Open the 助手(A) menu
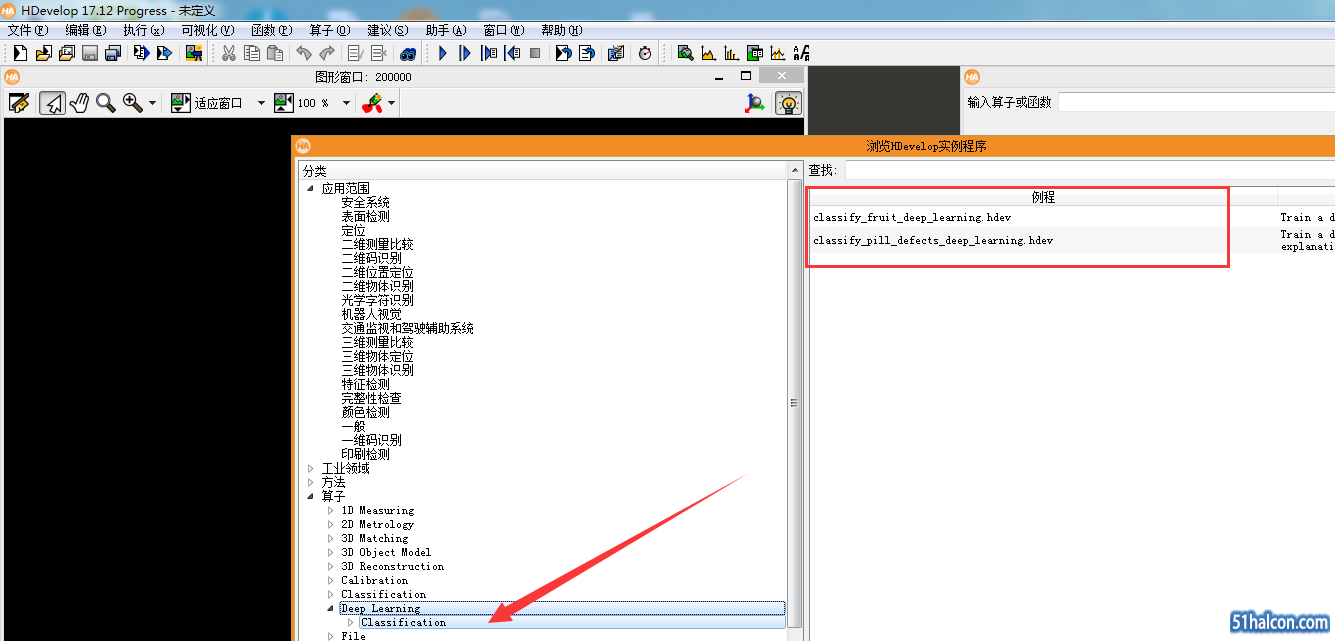 pos(446,30)
